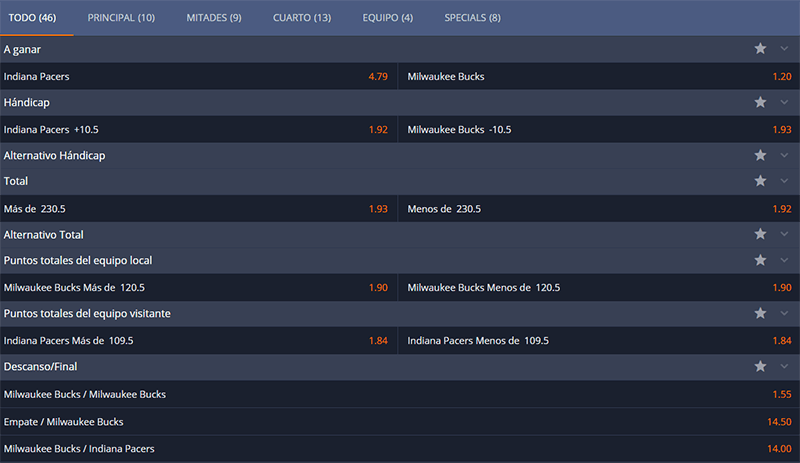Favorite the Descanso/Final market
The width and height of the screenshot is (800, 463).
[760, 366]
